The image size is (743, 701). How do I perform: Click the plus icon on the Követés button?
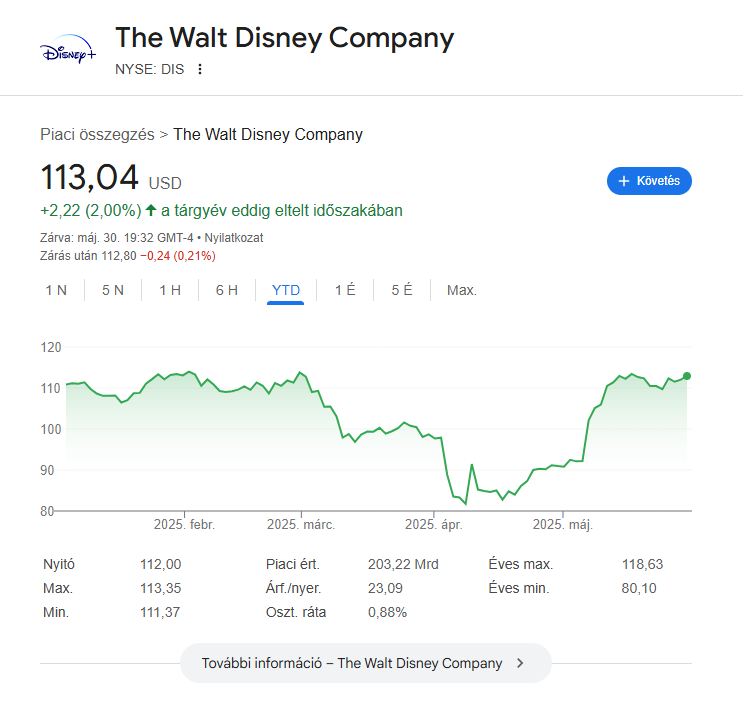[624, 181]
